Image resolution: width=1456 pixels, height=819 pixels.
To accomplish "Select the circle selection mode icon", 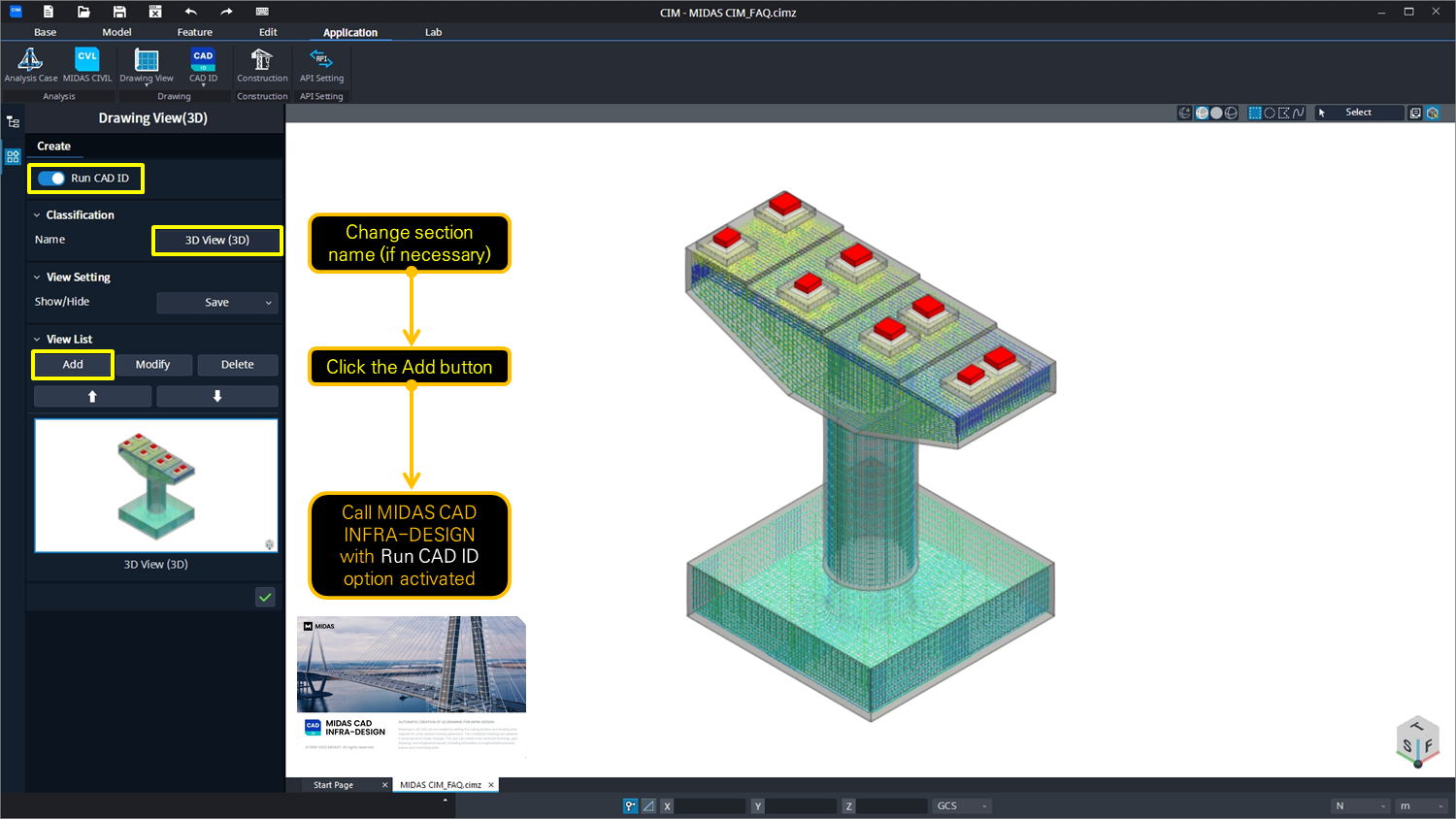I will point(1269,114).
